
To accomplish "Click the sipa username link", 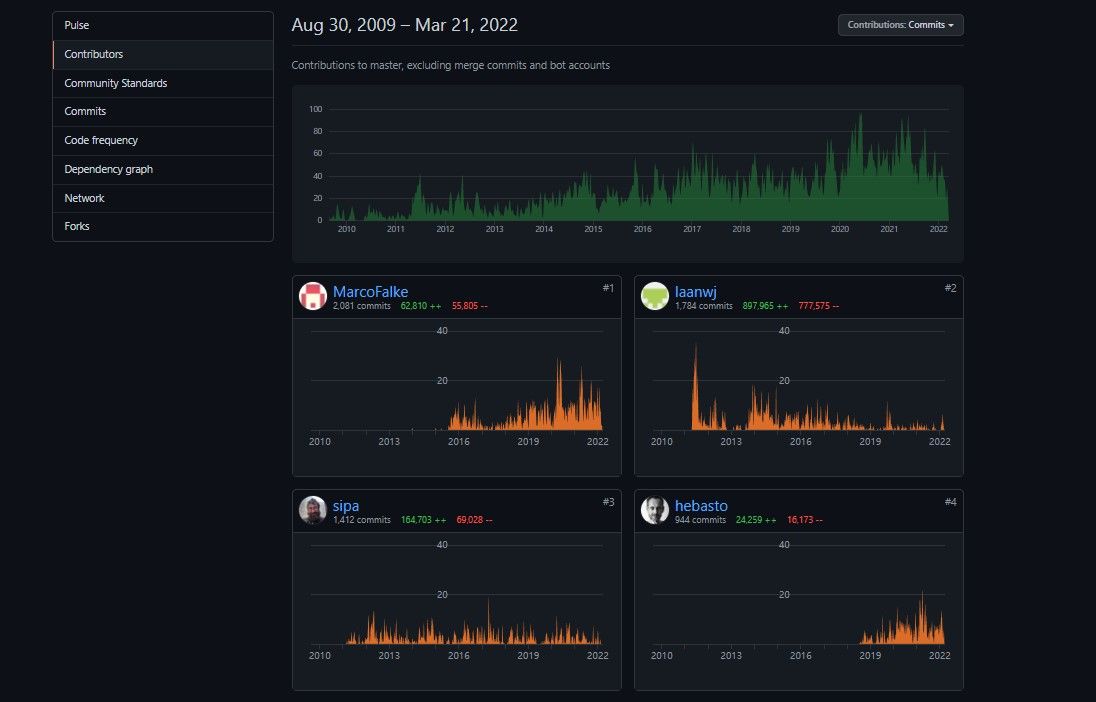I will point(347,506).
